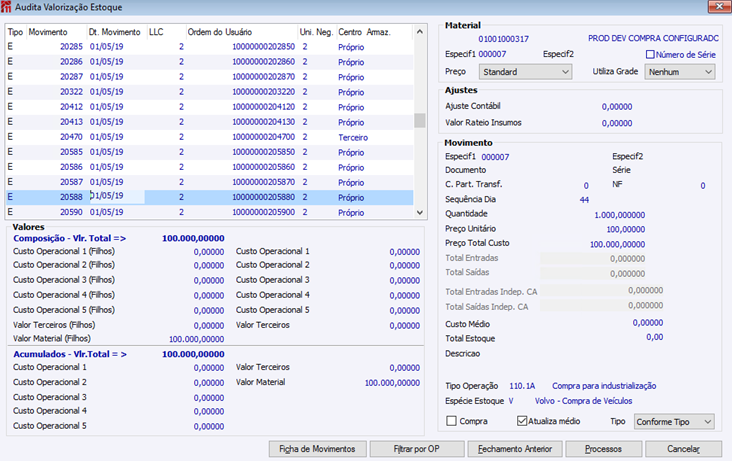Click the Dt. Movimento column header
Screen dimensions: 732x461
pyautogui.click(x=116, y=32)
